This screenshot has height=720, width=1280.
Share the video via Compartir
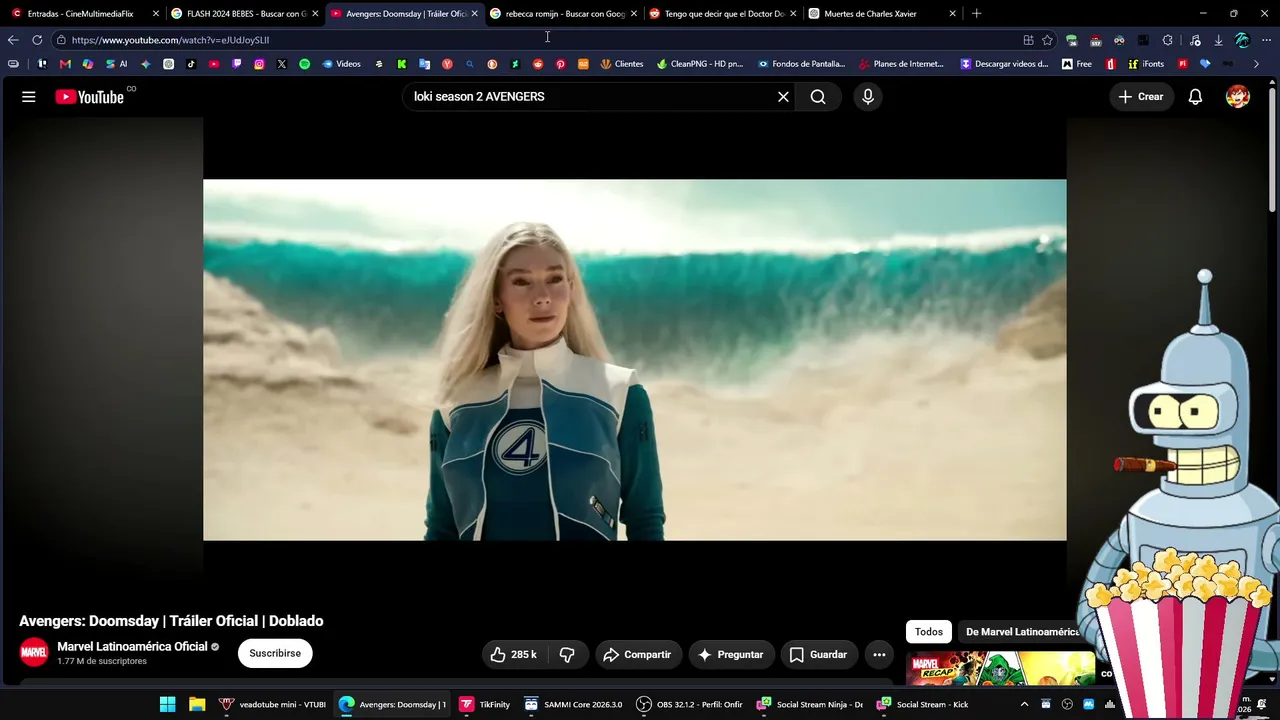click(x=638, y=655)
